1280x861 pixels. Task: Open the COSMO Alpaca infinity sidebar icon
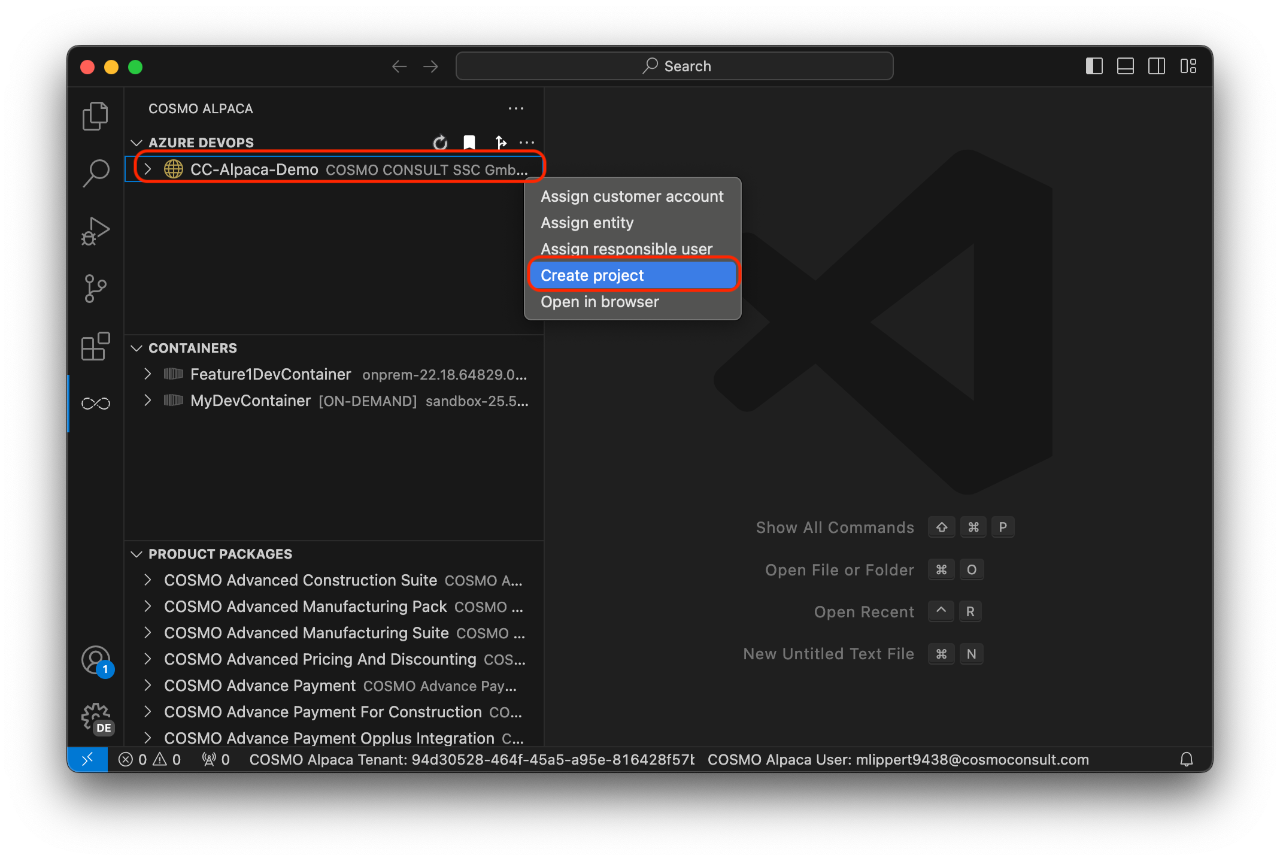[x=95, y=403]
